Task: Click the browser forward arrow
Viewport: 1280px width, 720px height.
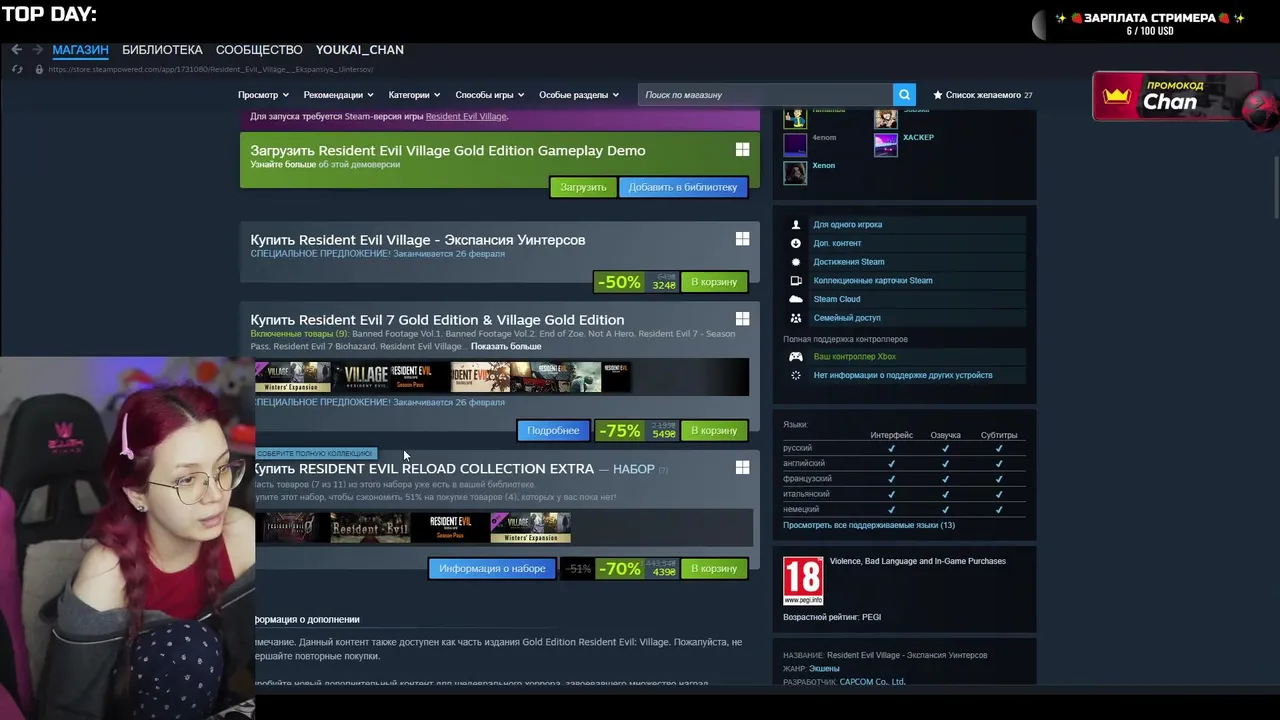Action: 38,50
